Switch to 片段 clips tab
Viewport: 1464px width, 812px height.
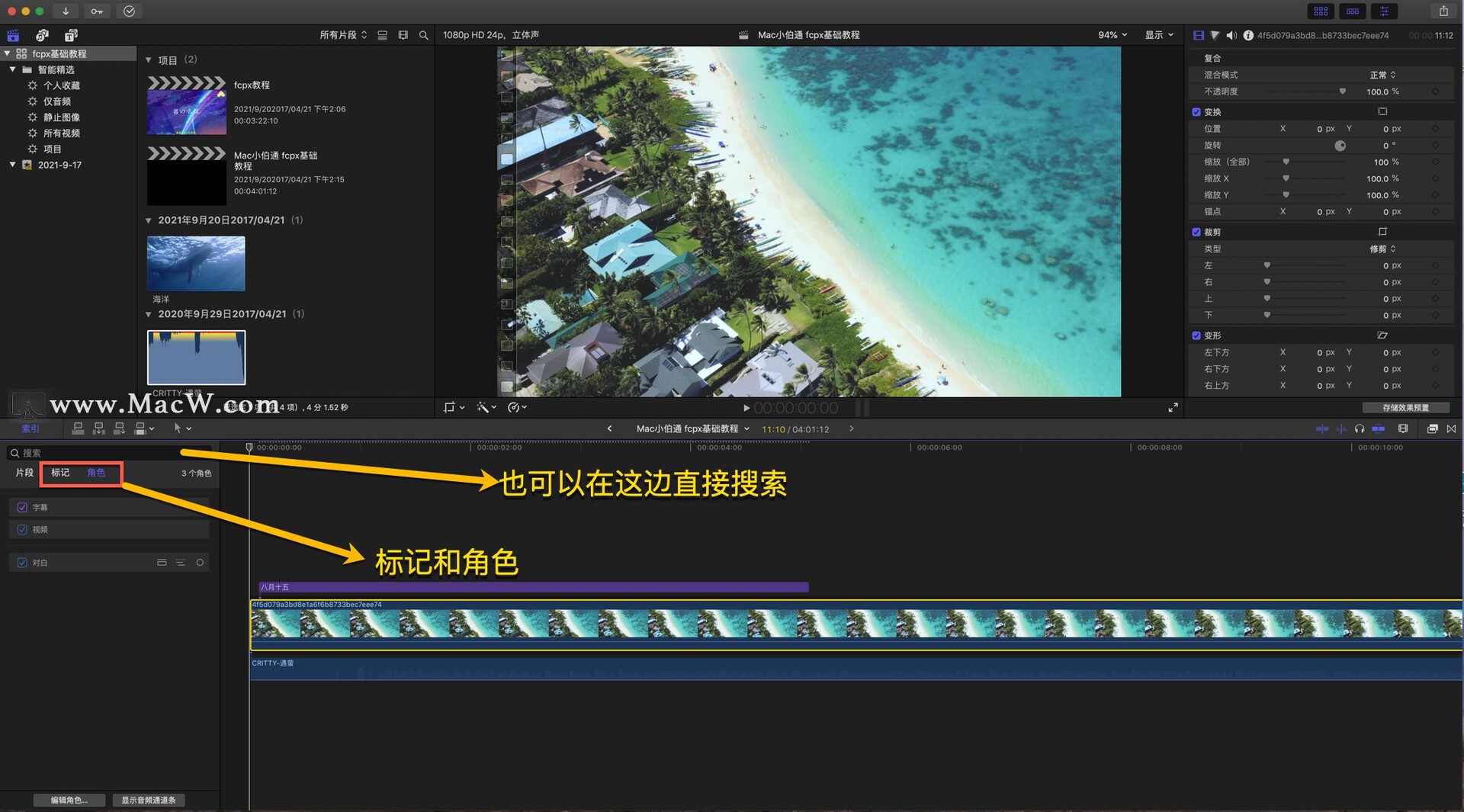coord(24,473)
